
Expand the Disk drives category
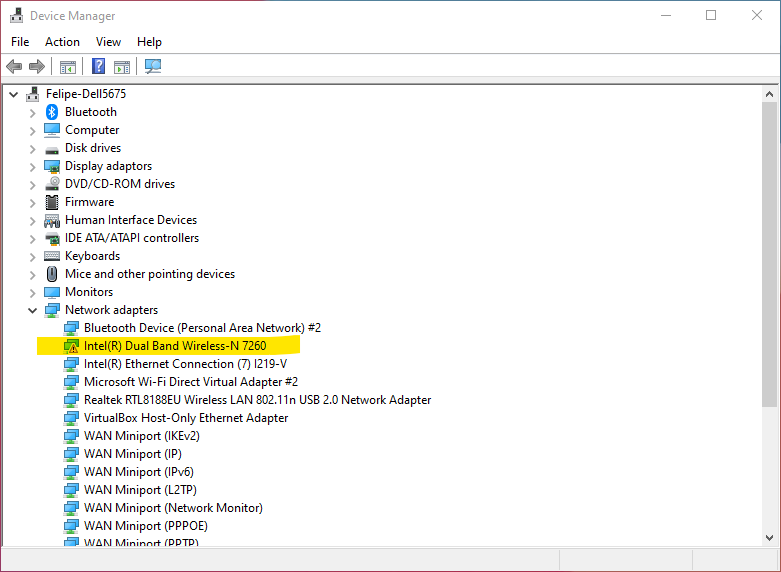point(32,149)
